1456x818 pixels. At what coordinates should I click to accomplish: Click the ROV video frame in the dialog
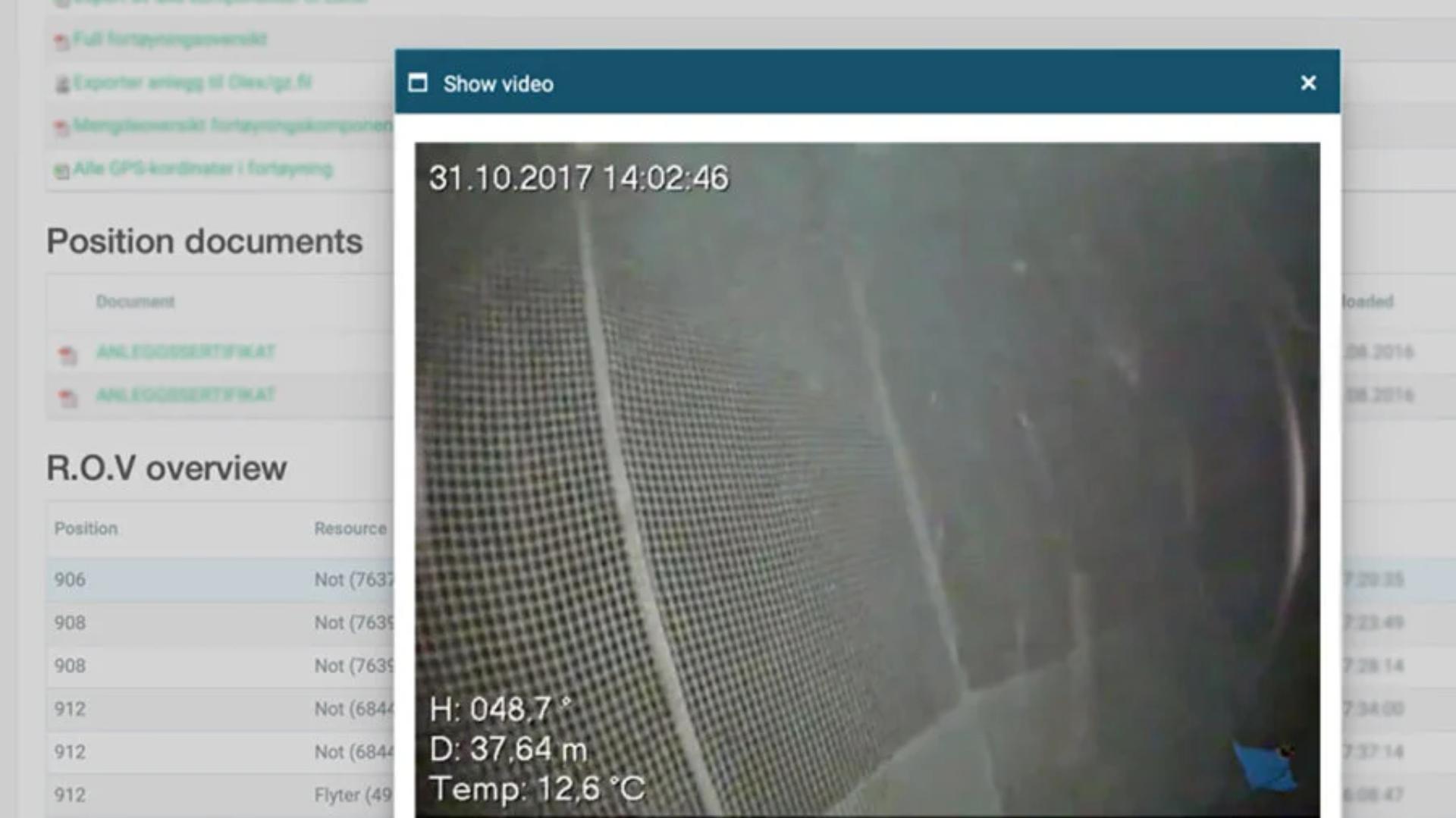[867, 480]
